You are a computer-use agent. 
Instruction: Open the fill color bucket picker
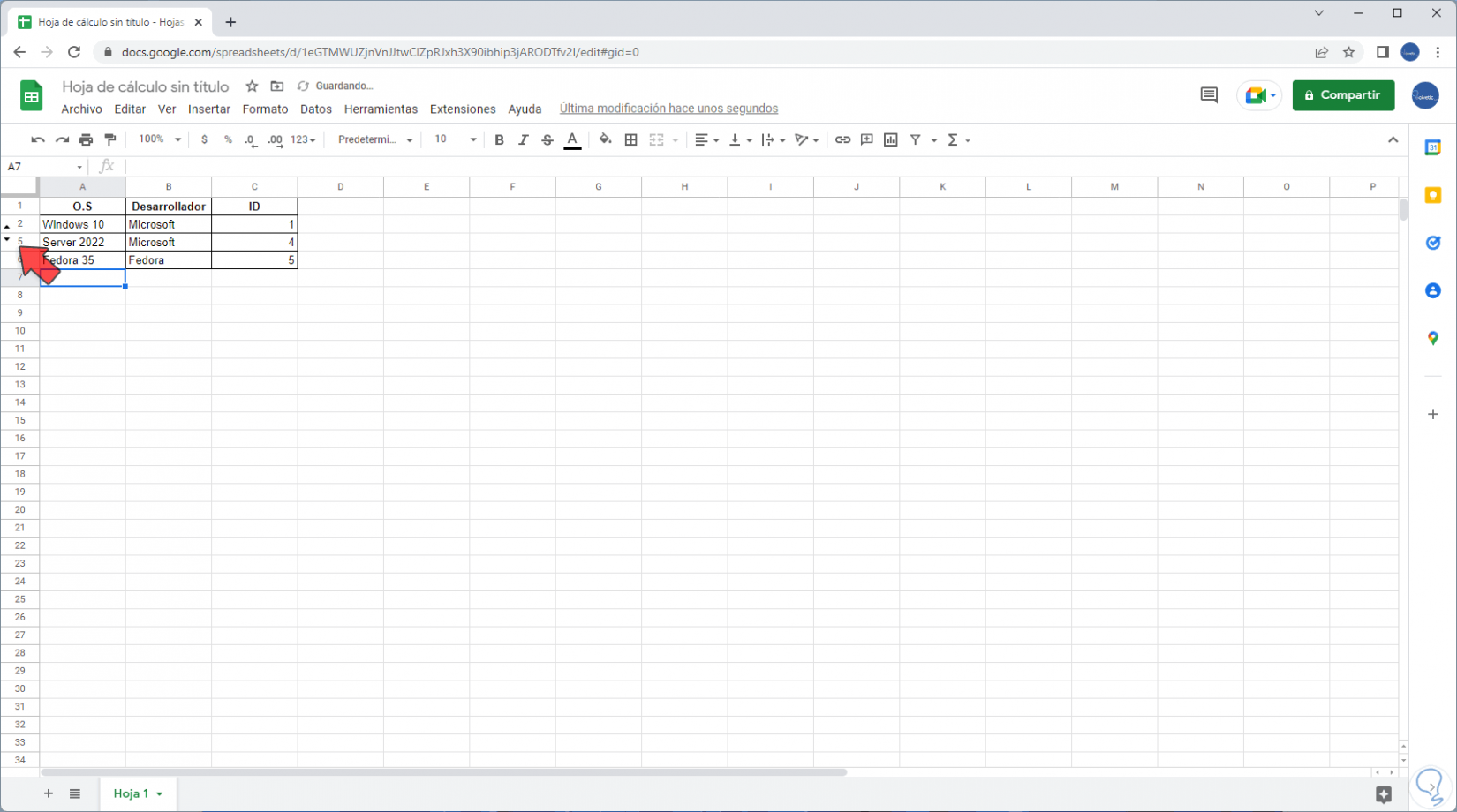(605, 139)
